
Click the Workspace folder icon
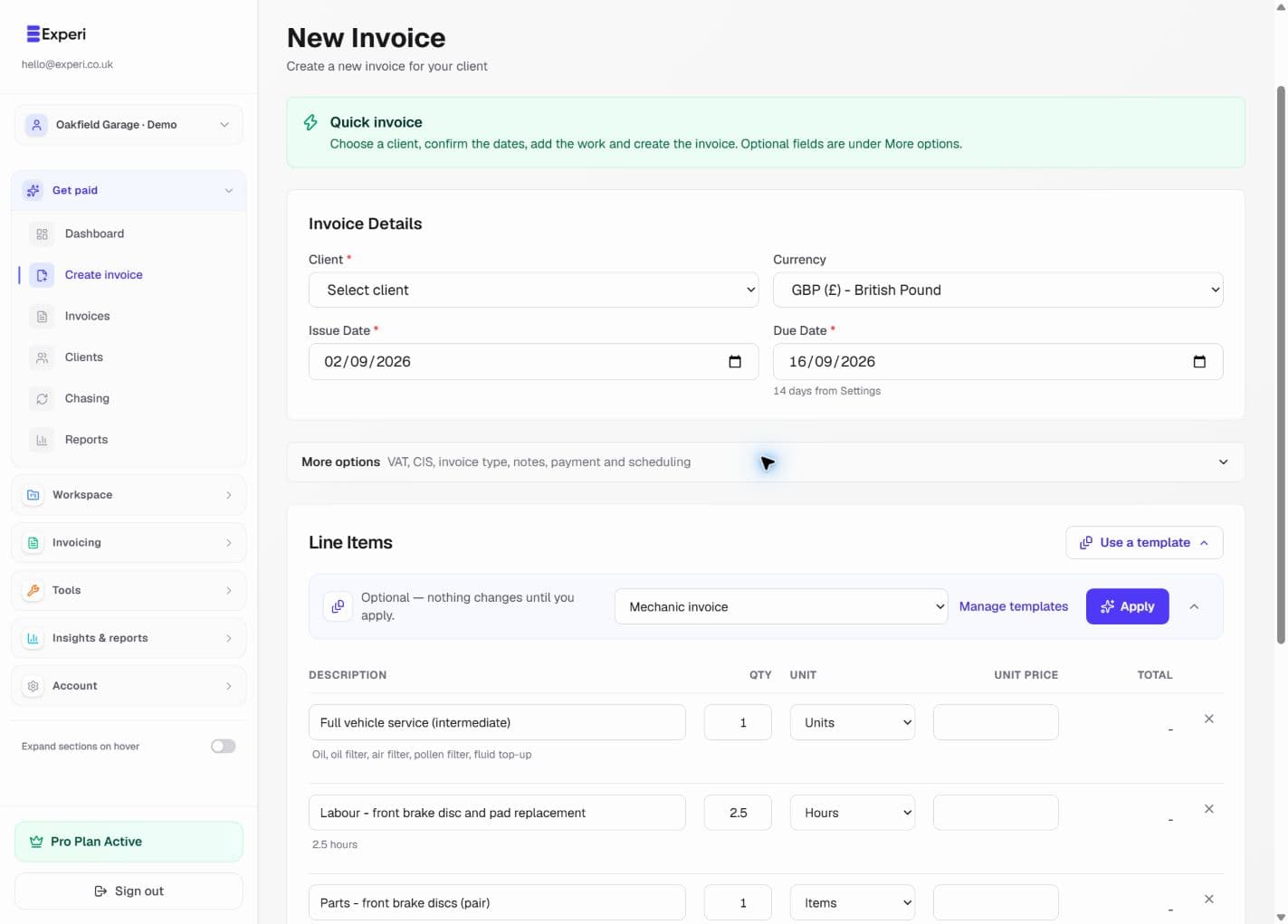coord(33,495)
